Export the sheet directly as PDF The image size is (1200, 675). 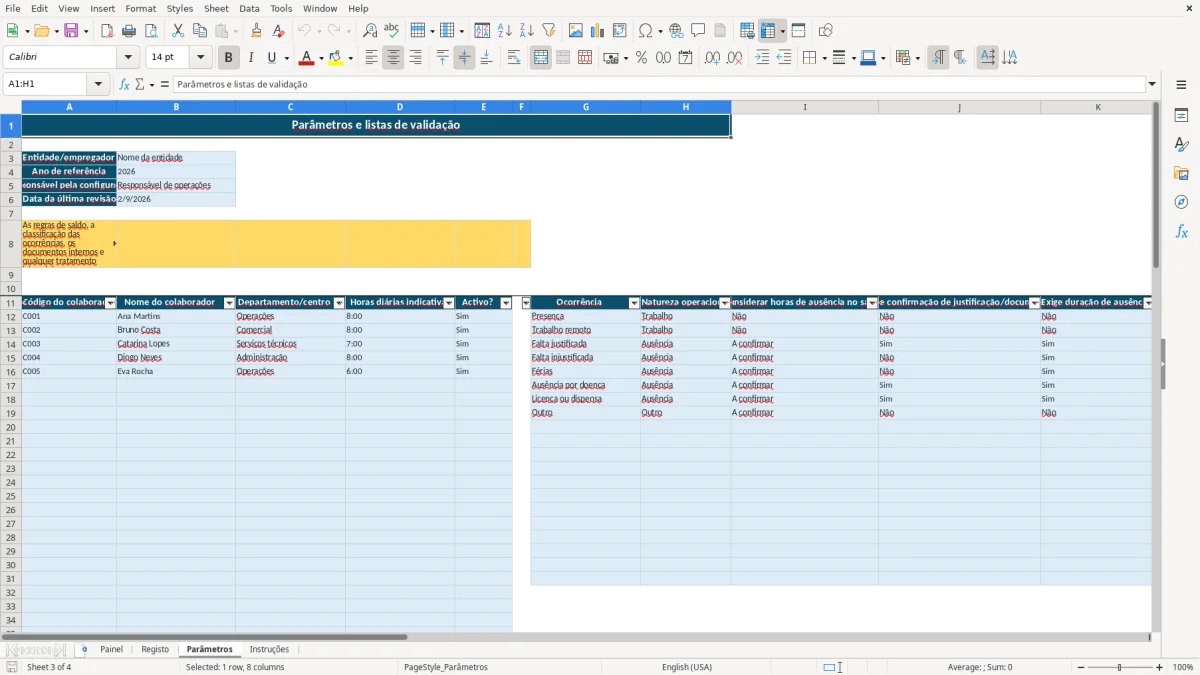[x=107, y=31]
